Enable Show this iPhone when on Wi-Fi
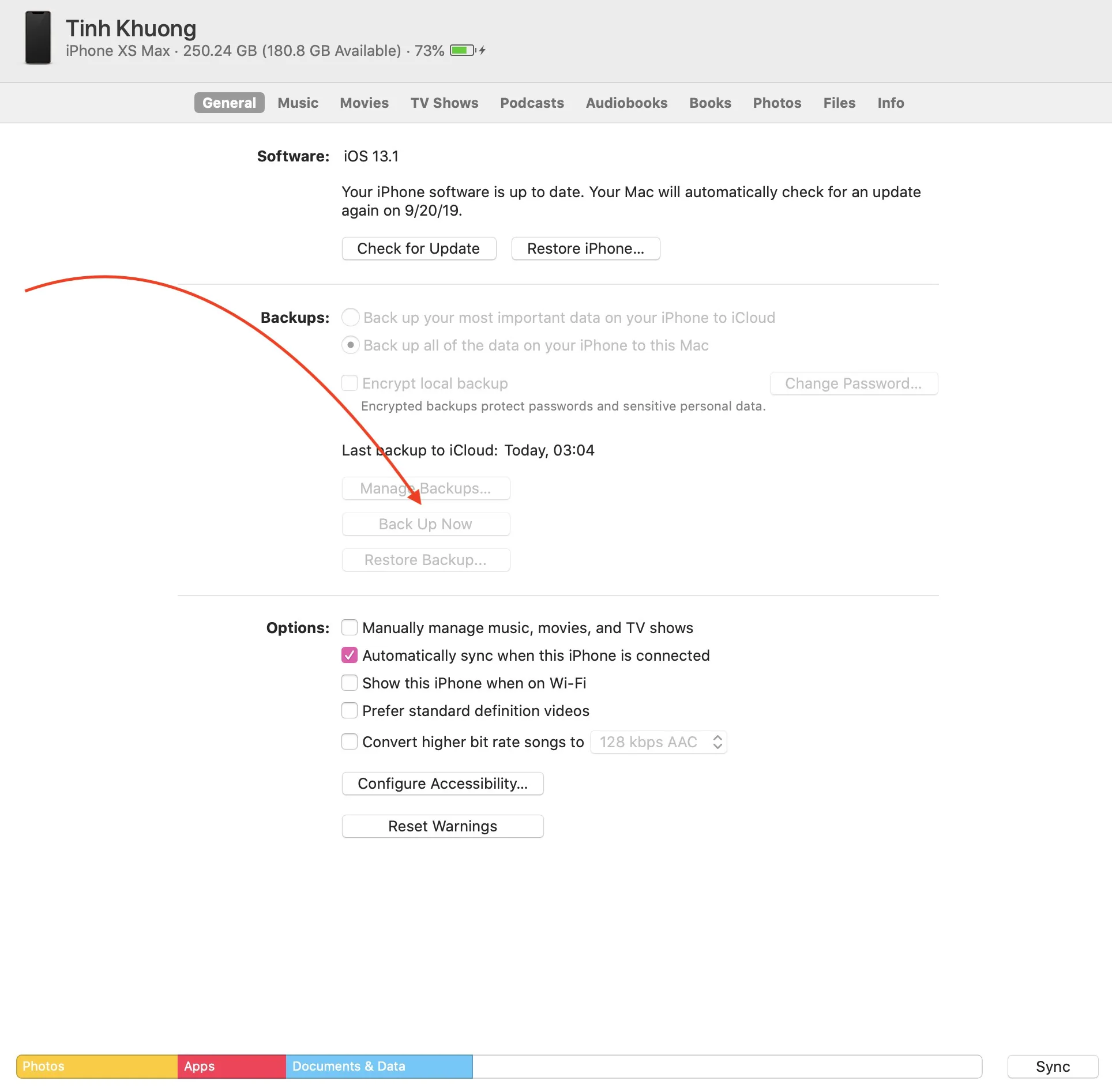This screenshot has height=1092, width=1112. coord(350,683)
